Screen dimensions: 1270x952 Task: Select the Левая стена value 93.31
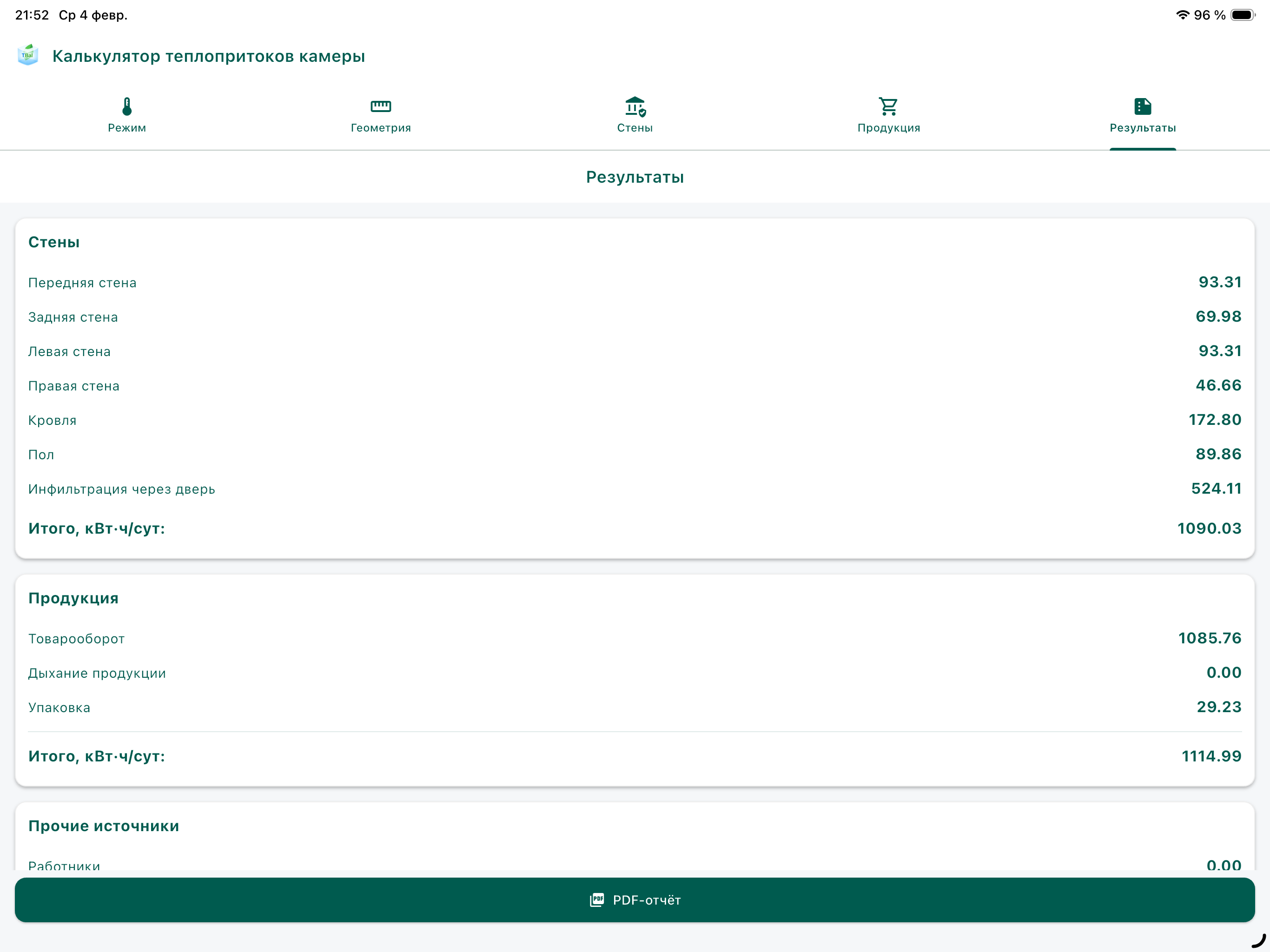pos(1220,351)
